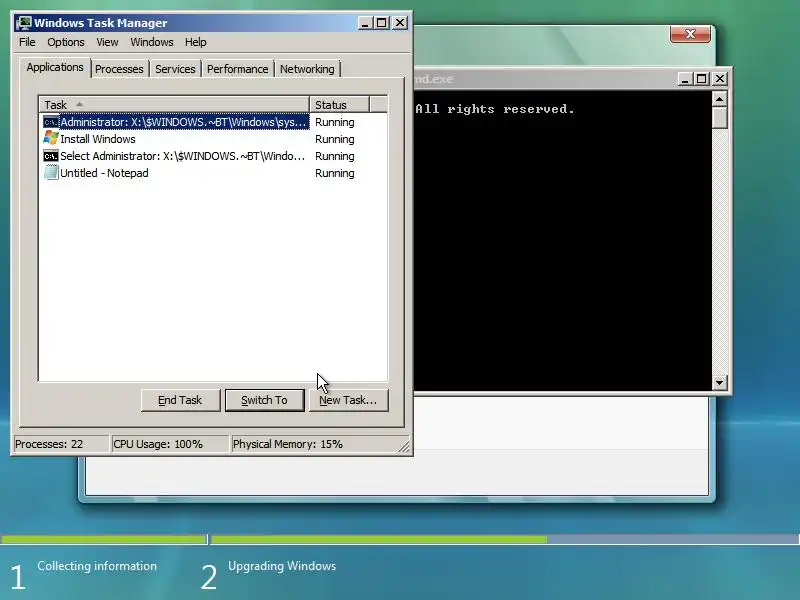The image size is (800, 600).
Task: Select the Select Administrator task row
Action: 174,156
